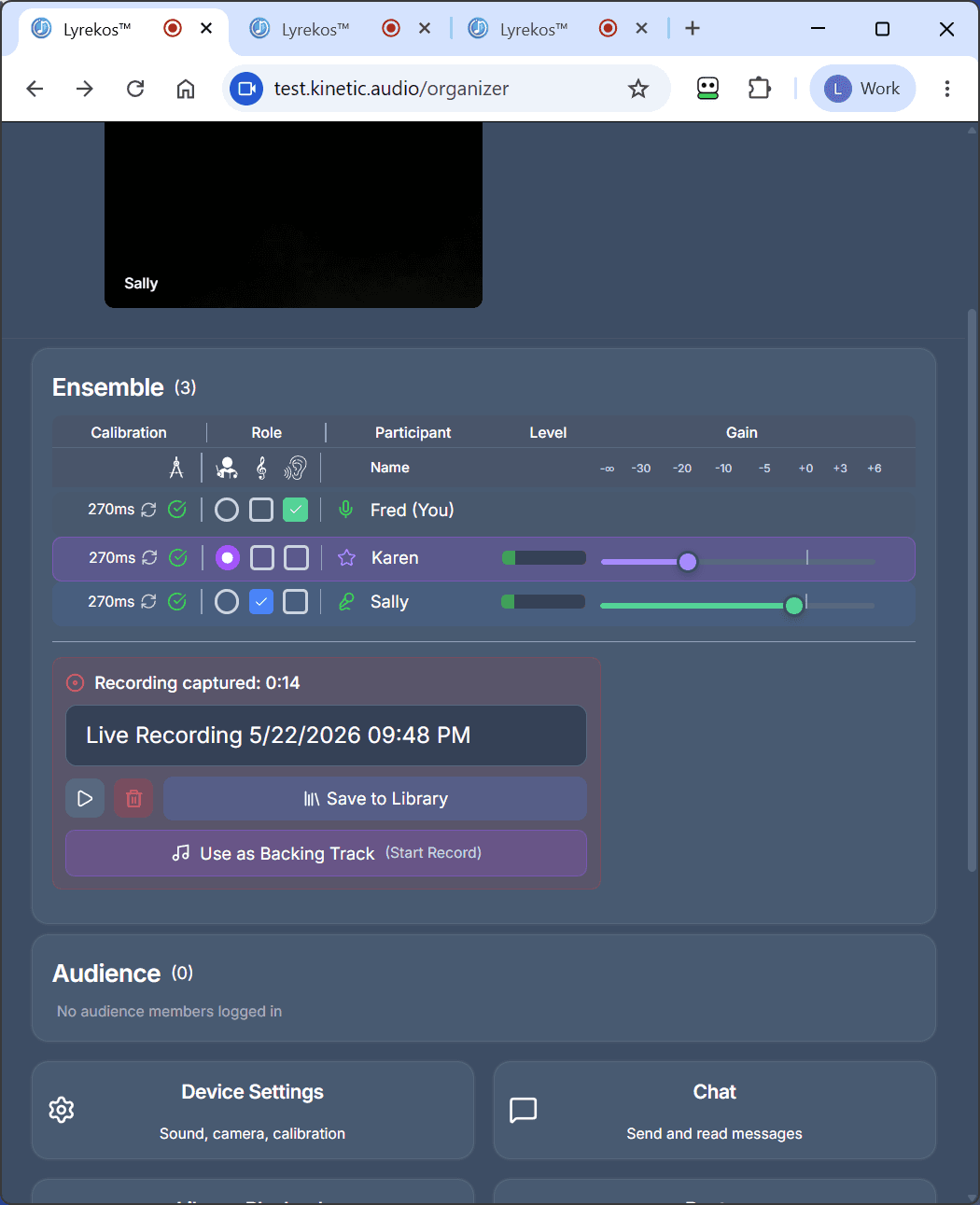
Task: Uncheck Fred's listener role checkbox
Action: 295,510
